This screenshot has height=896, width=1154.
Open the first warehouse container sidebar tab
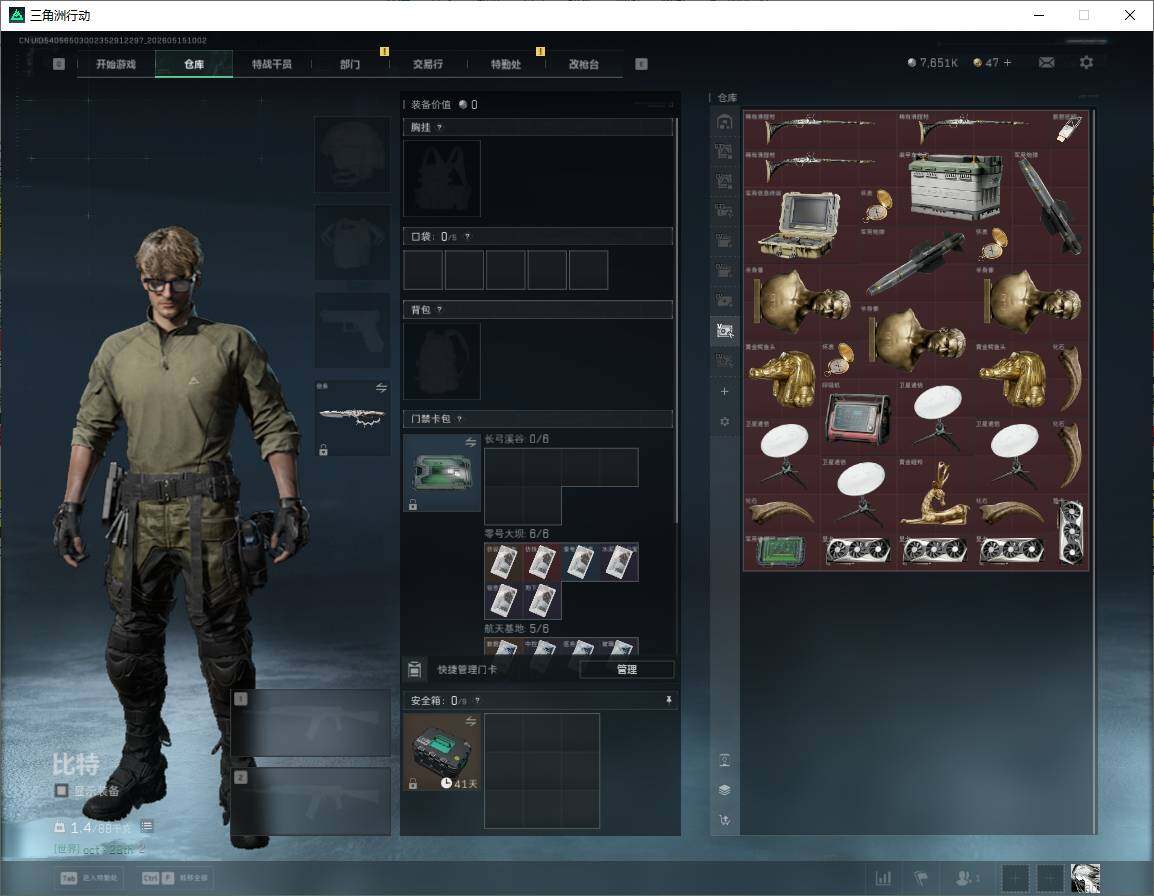point(724,122)
